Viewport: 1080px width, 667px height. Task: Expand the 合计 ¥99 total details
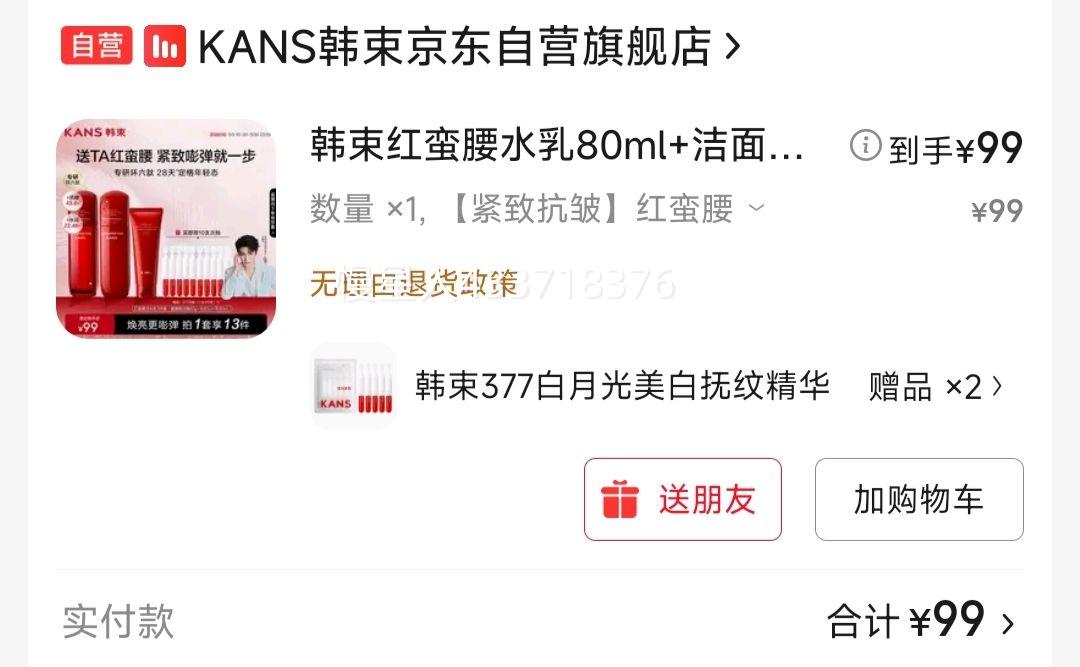coord(921,620)
